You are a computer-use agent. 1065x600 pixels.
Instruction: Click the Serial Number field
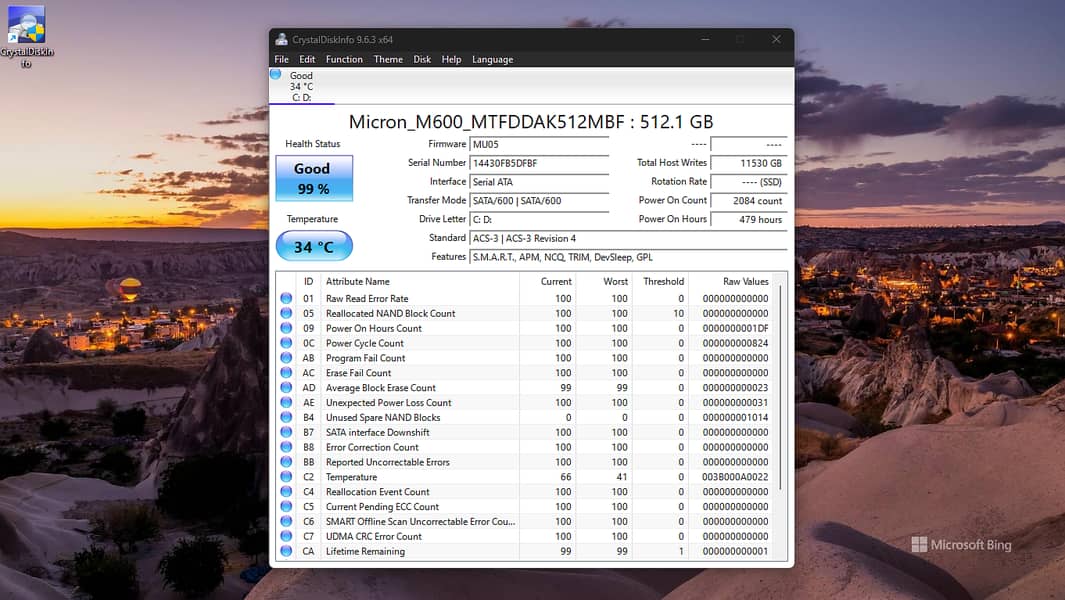(x=539, y=163)
